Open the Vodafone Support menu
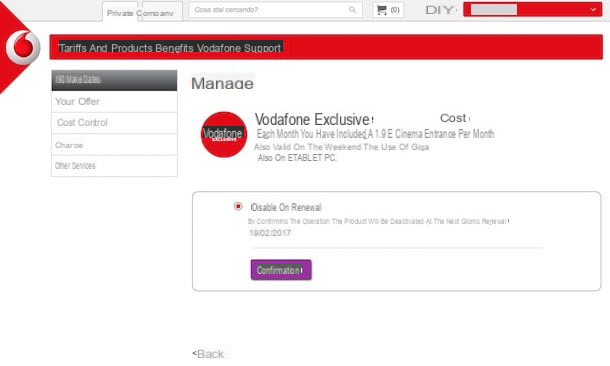Image resolution: width=610 pixels, height=366 pixels. 238,48
